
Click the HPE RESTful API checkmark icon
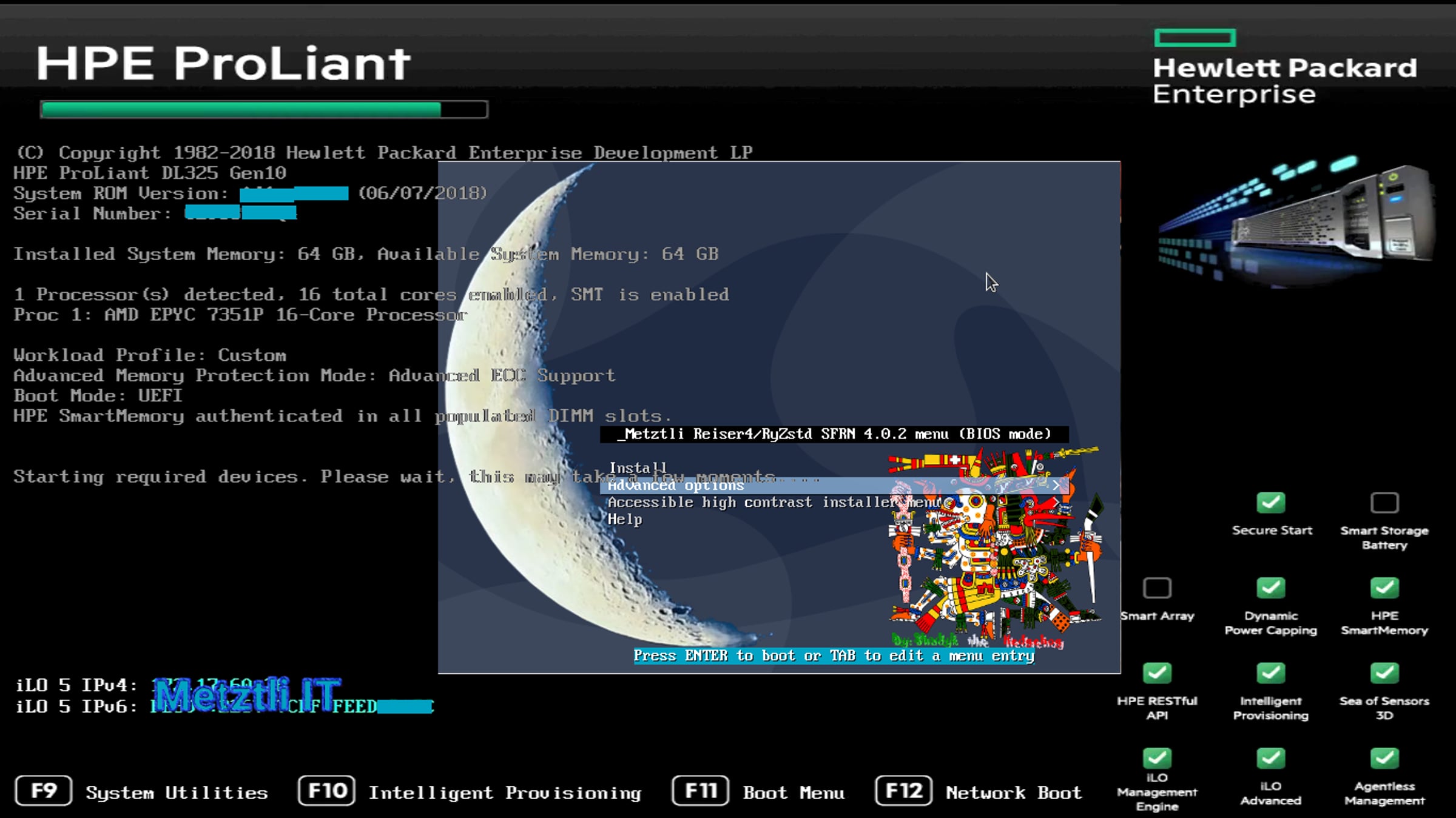(x=1157, y=673)
